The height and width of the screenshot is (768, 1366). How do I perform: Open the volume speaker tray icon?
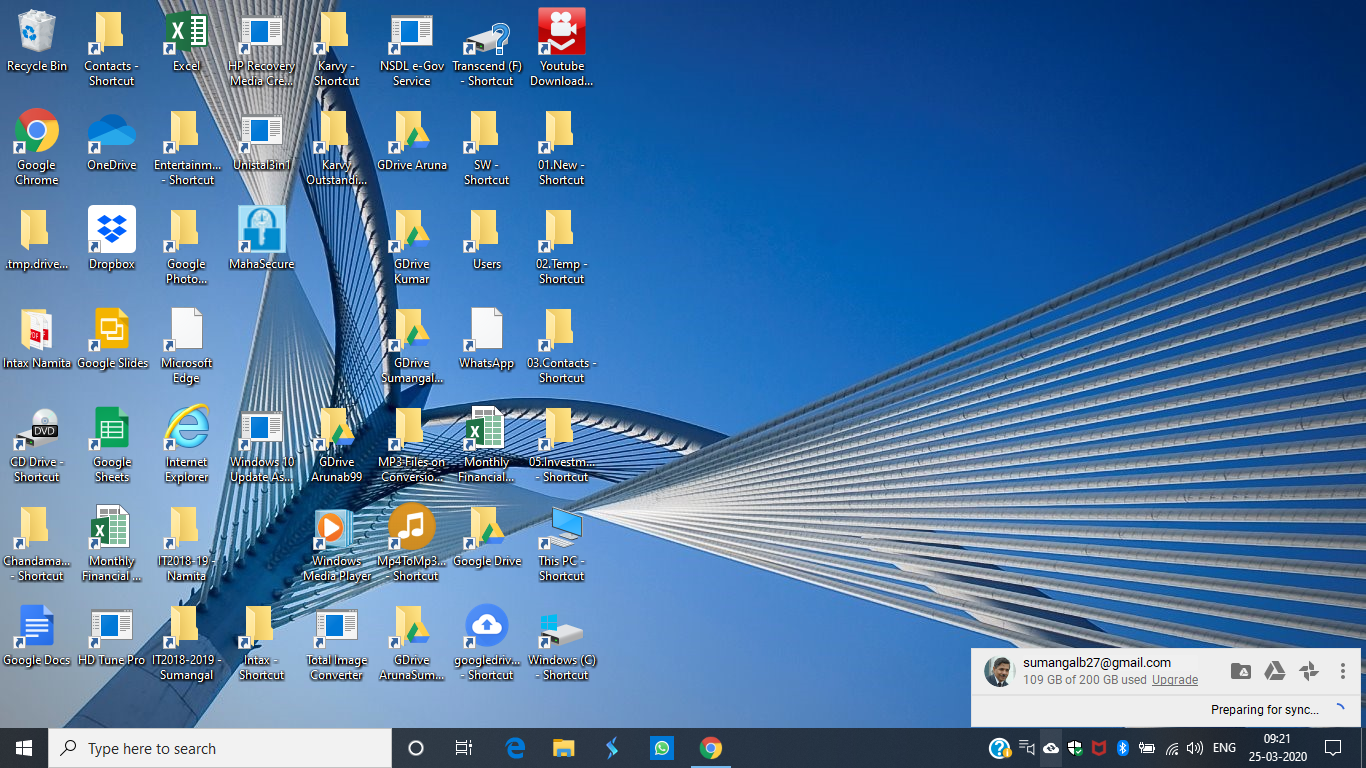point(1194,748)
